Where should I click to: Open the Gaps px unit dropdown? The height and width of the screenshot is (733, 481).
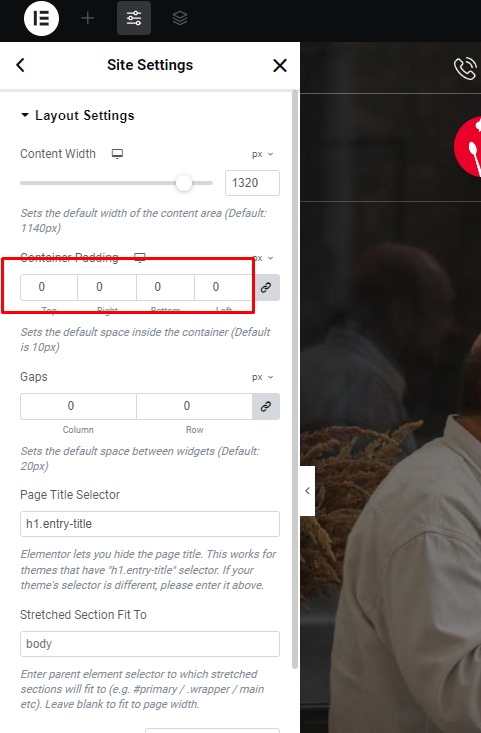262,377
